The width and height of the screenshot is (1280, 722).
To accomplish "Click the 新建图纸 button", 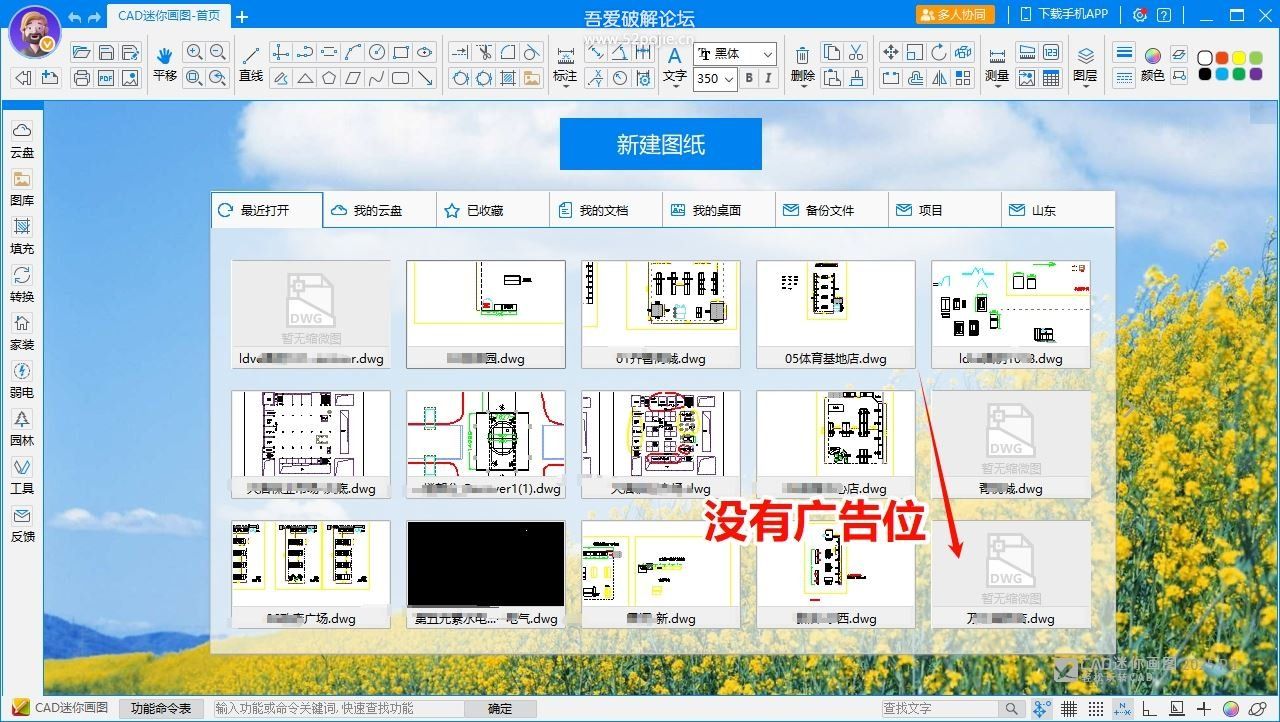I will pyautogui.click(x=661, y=145).
